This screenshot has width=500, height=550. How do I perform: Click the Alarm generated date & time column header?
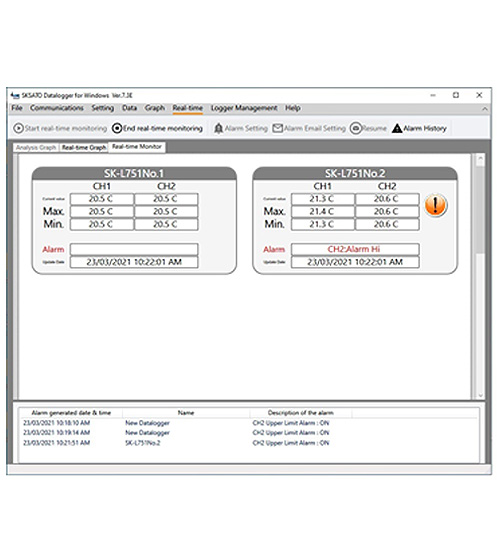(x=71, y=413)
